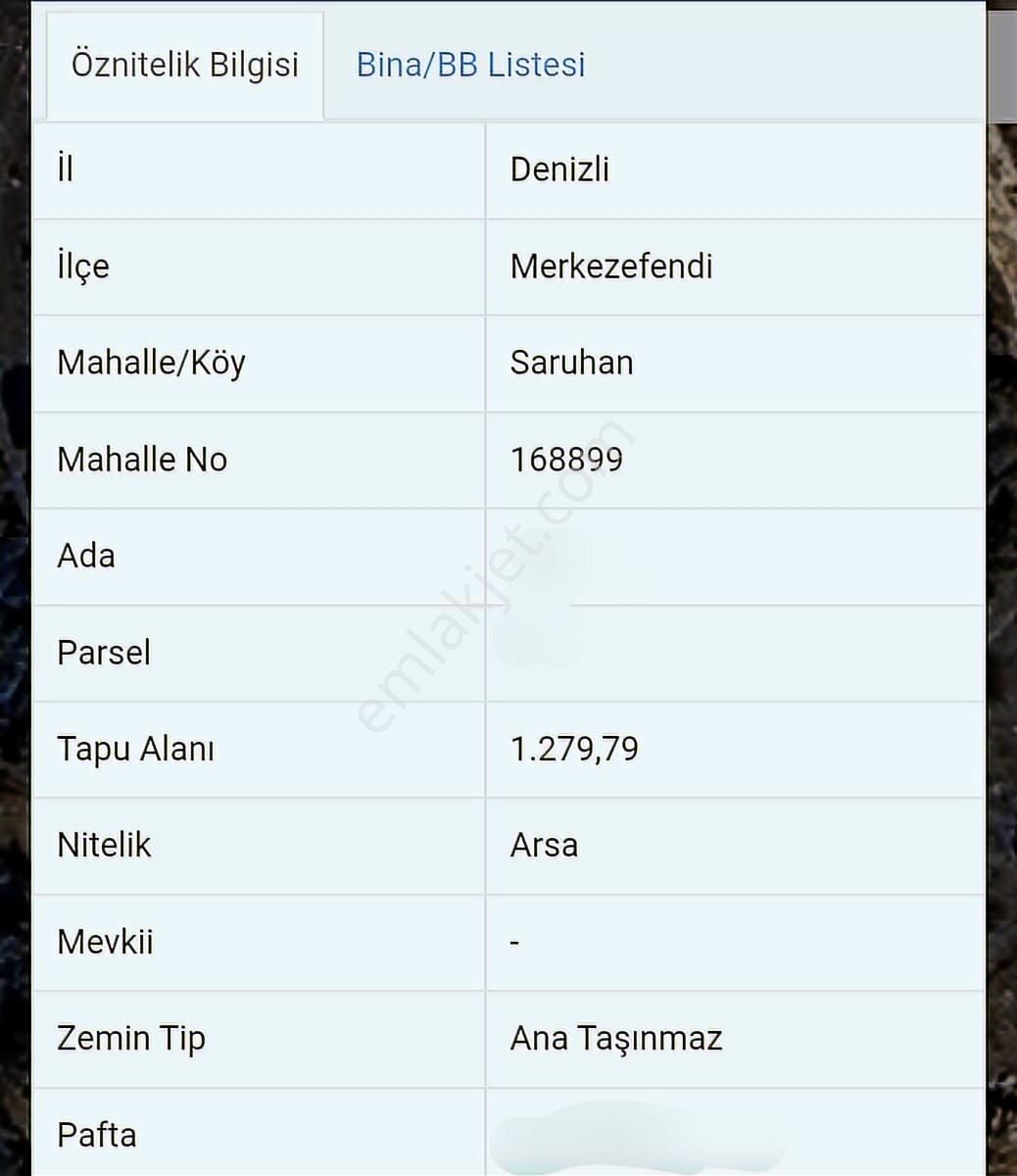Select the Merkezefendi district value
Viewport: 1017px width, 1176px height.
tap(611, 267)
